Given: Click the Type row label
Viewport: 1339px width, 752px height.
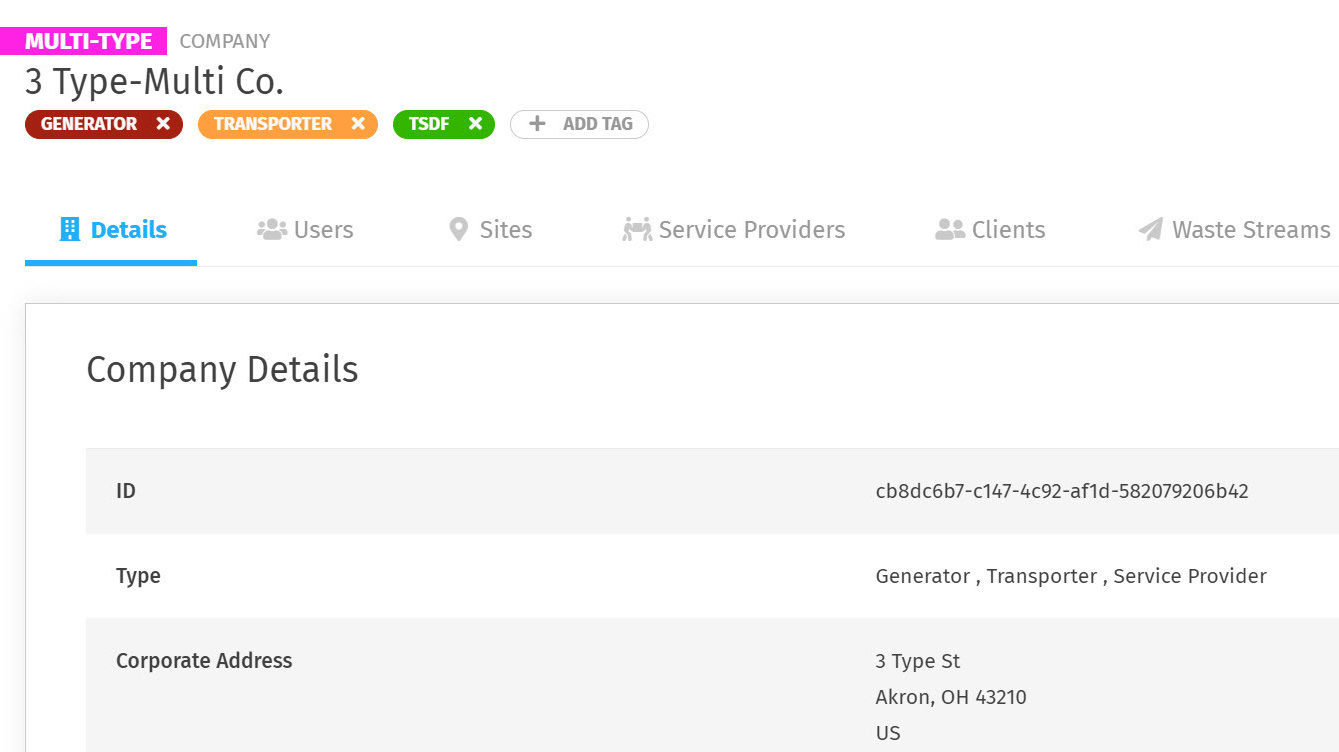Looking at the screenshot, I should pos(138,577).
